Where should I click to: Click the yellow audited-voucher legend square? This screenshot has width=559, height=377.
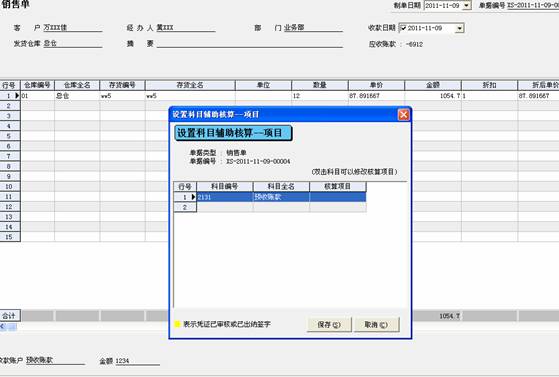pos(177,324)
